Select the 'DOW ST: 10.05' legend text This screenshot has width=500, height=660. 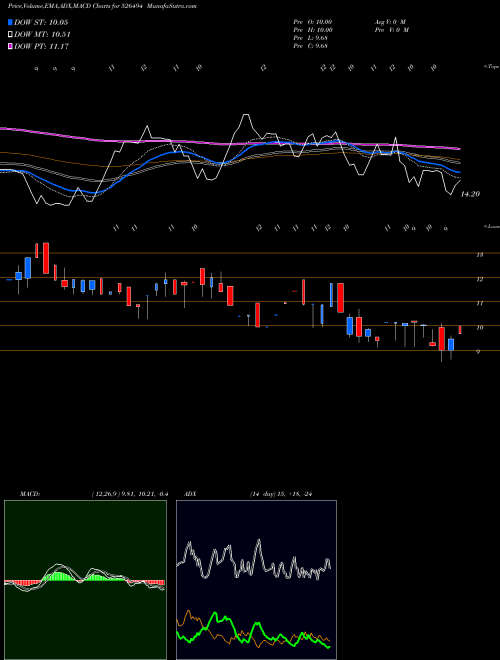41,22
